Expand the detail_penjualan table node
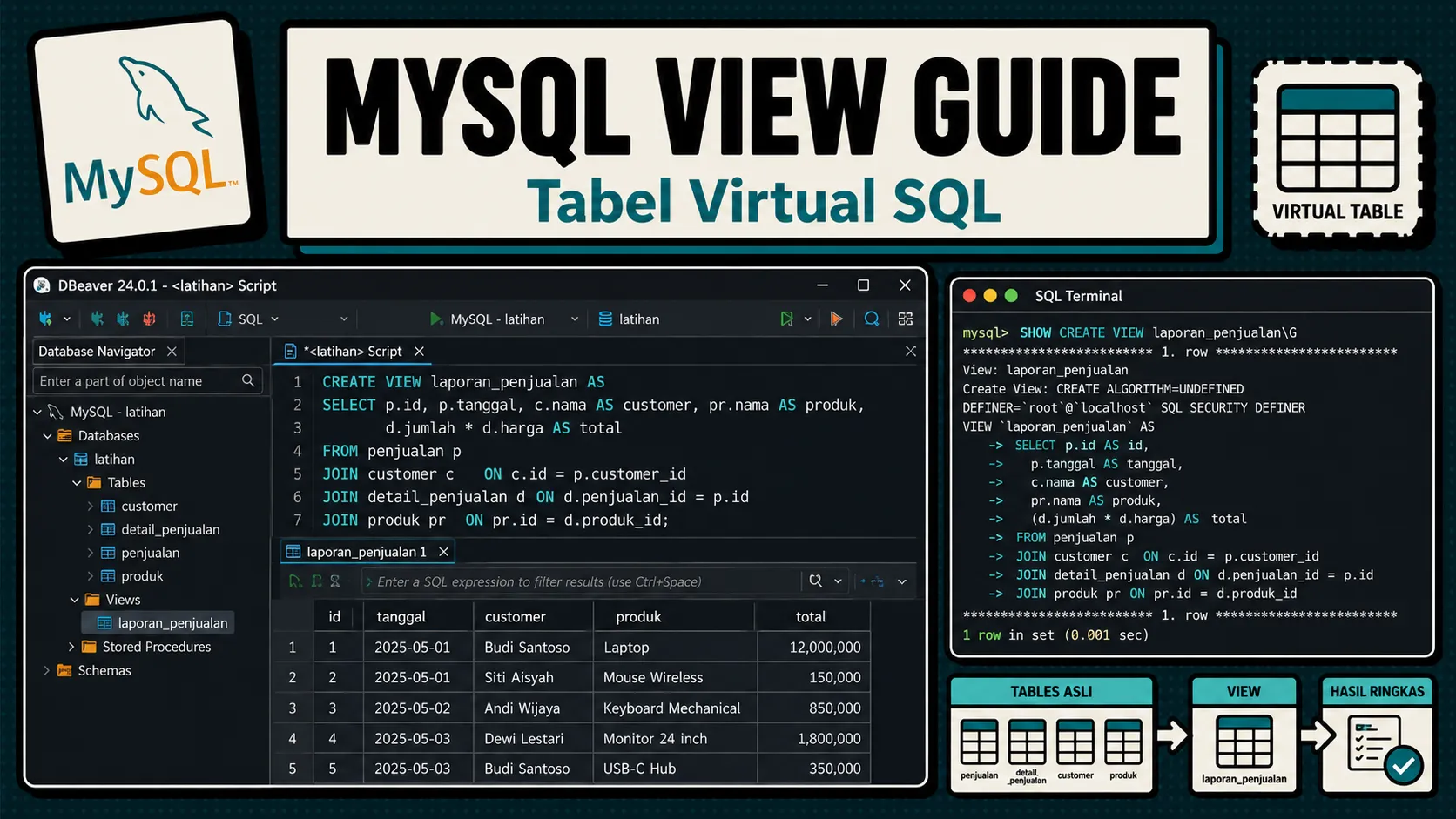Screen dimensions: 1456x819 click(91, 529)
